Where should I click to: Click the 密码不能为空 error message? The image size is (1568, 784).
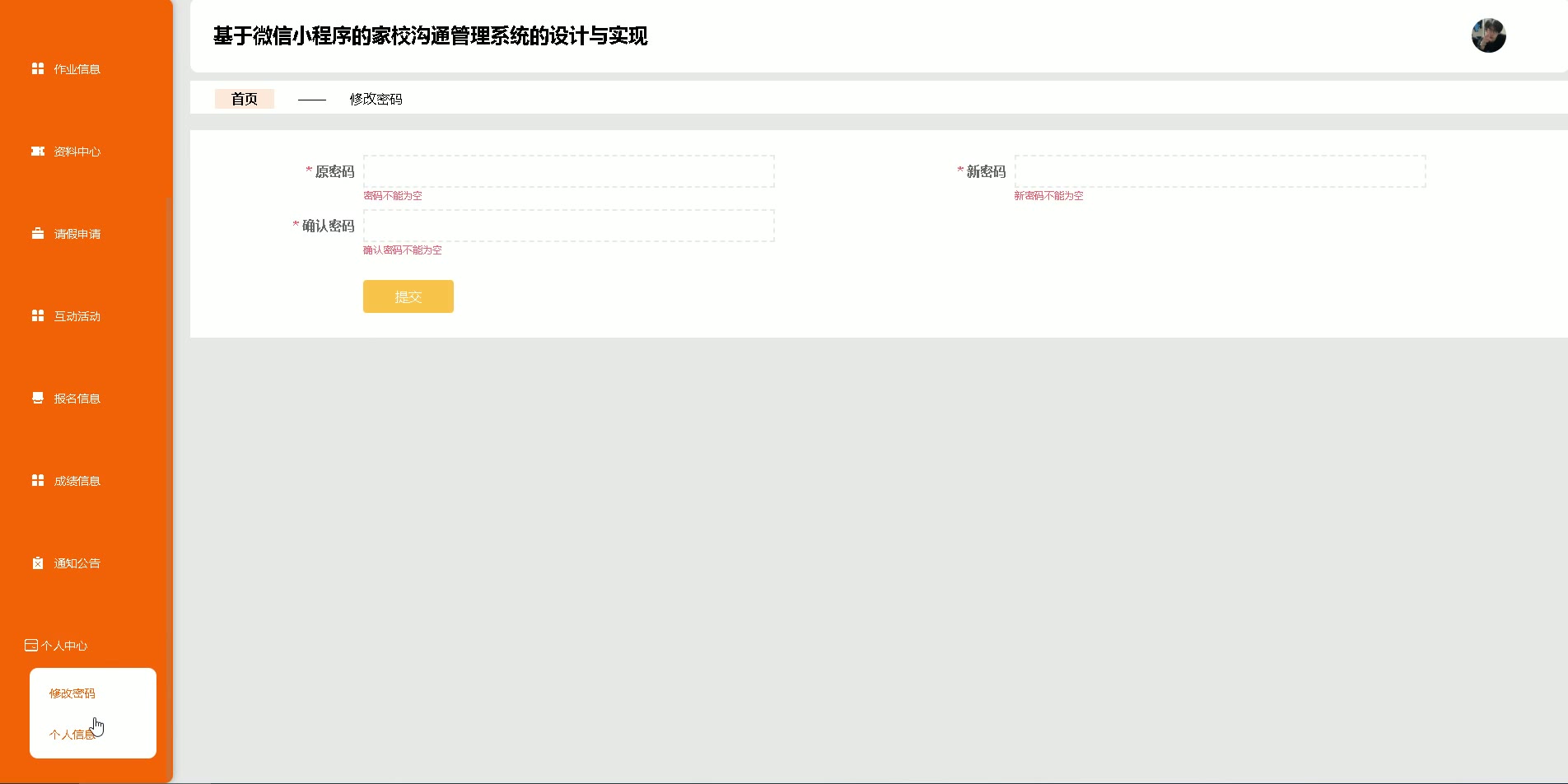point(393,196)
